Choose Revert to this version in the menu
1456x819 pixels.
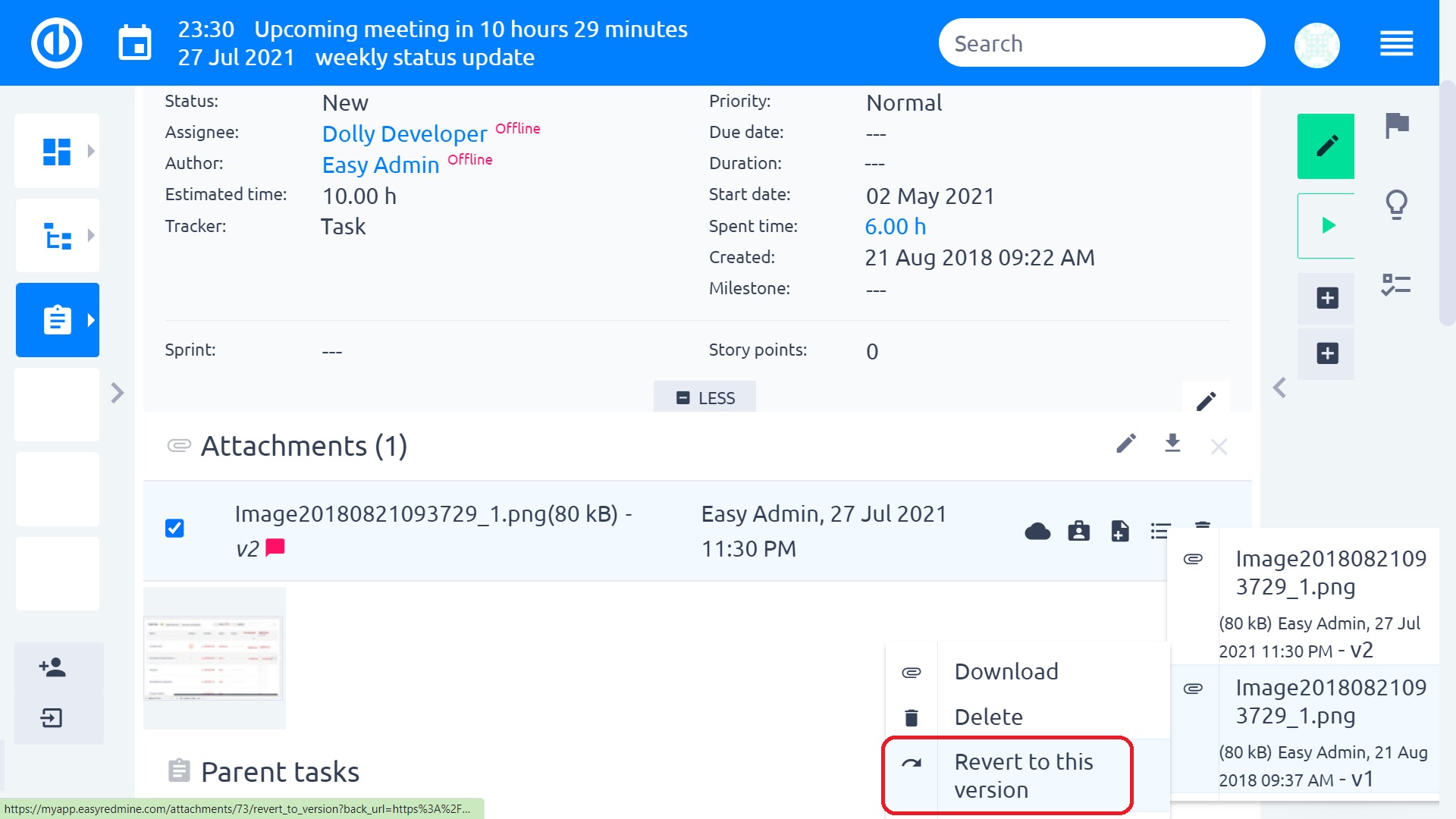pos(1023,775)
